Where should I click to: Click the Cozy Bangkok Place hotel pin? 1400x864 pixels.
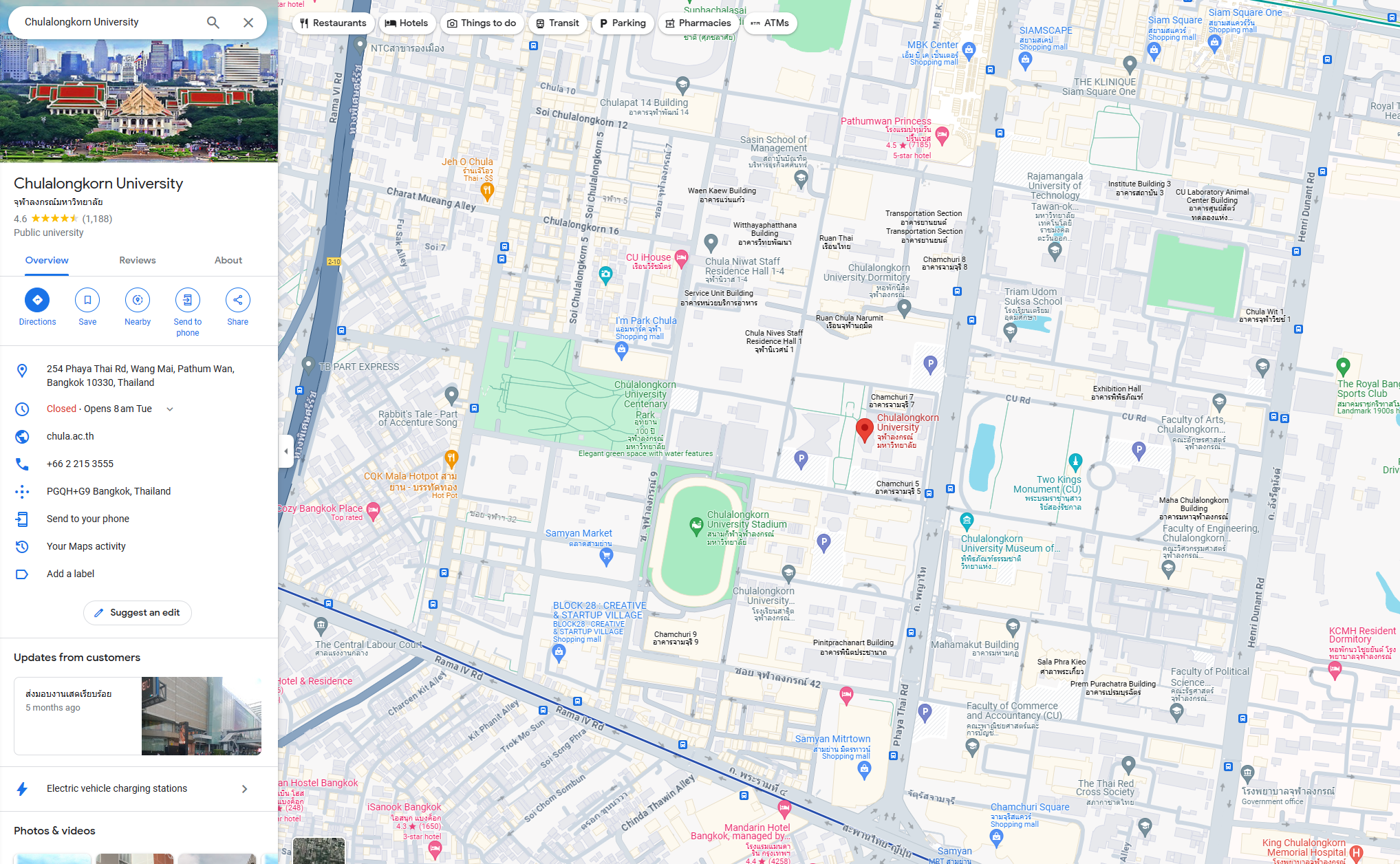click(374, 511)
